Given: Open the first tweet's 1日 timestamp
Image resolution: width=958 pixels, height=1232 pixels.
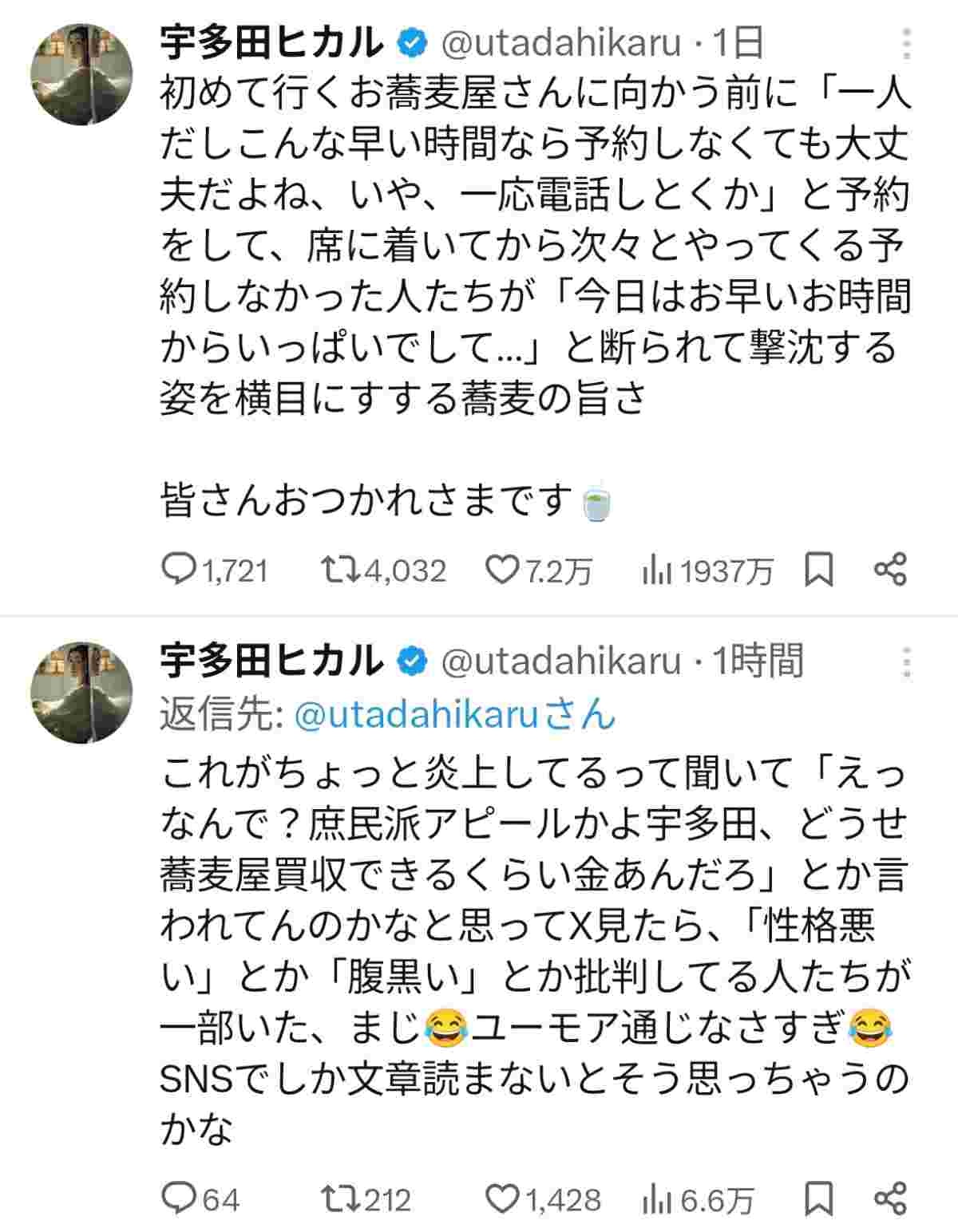Looking at the screenshot, I should click(738, 44).
